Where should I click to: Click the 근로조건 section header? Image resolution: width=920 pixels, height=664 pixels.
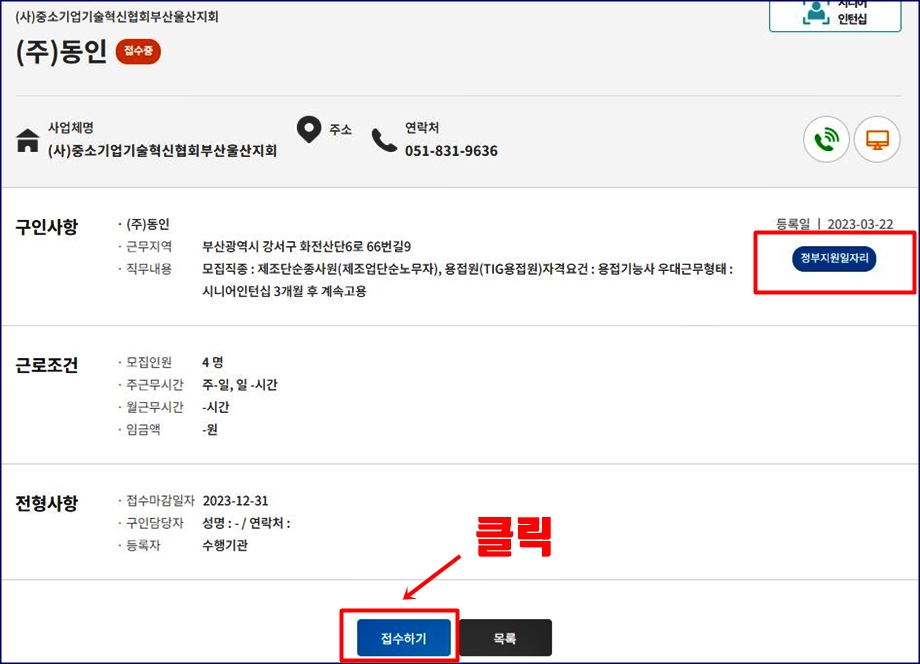[x=48, y=365]
